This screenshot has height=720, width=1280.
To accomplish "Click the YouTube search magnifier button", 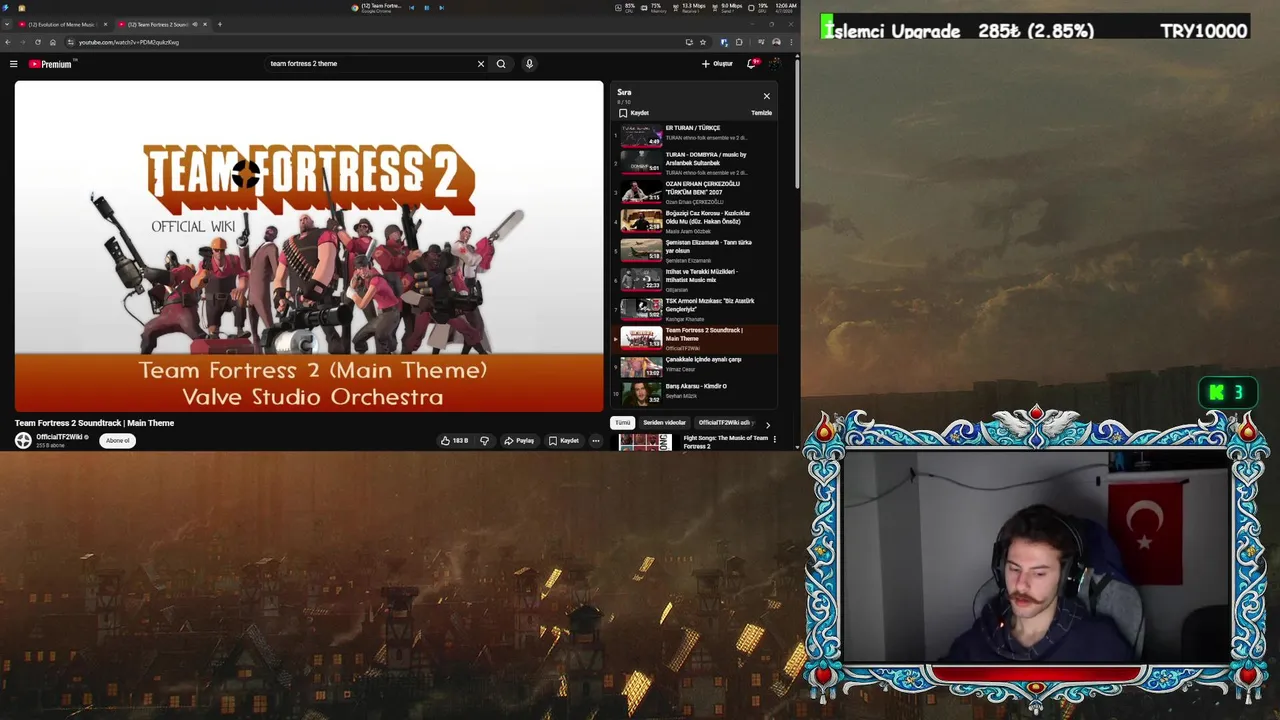I will coord(501,64).
